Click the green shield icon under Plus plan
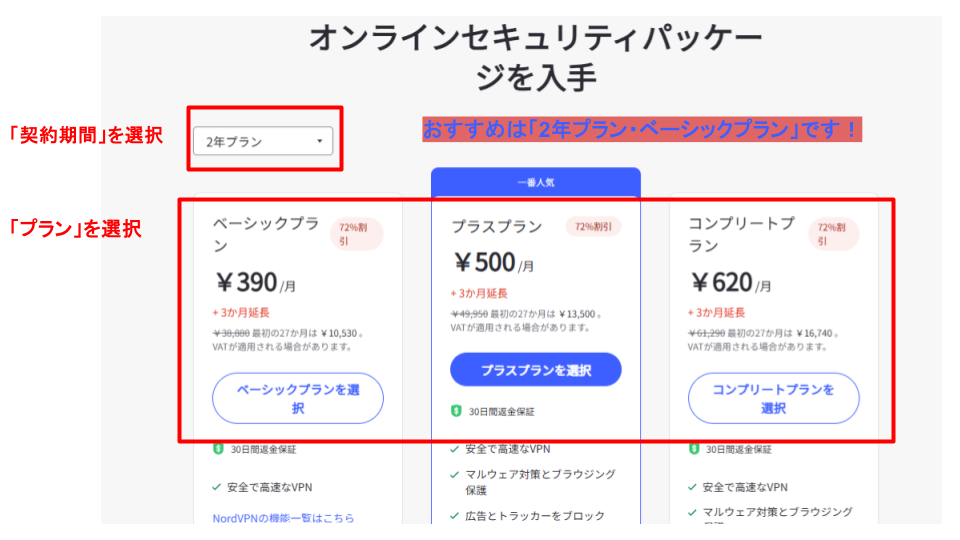This screenshot has width=960, height=540. (456, 411)
